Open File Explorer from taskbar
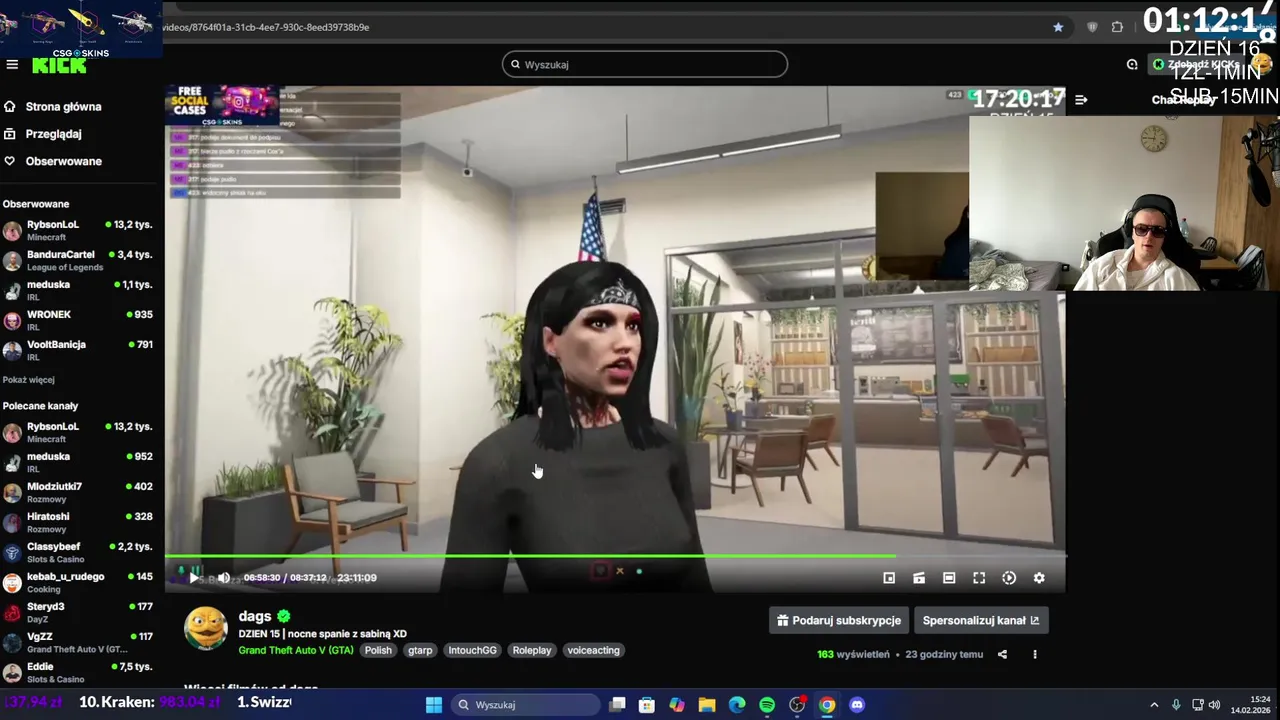The height and width of the screenshot is (720, 1280). pos(707,705)
